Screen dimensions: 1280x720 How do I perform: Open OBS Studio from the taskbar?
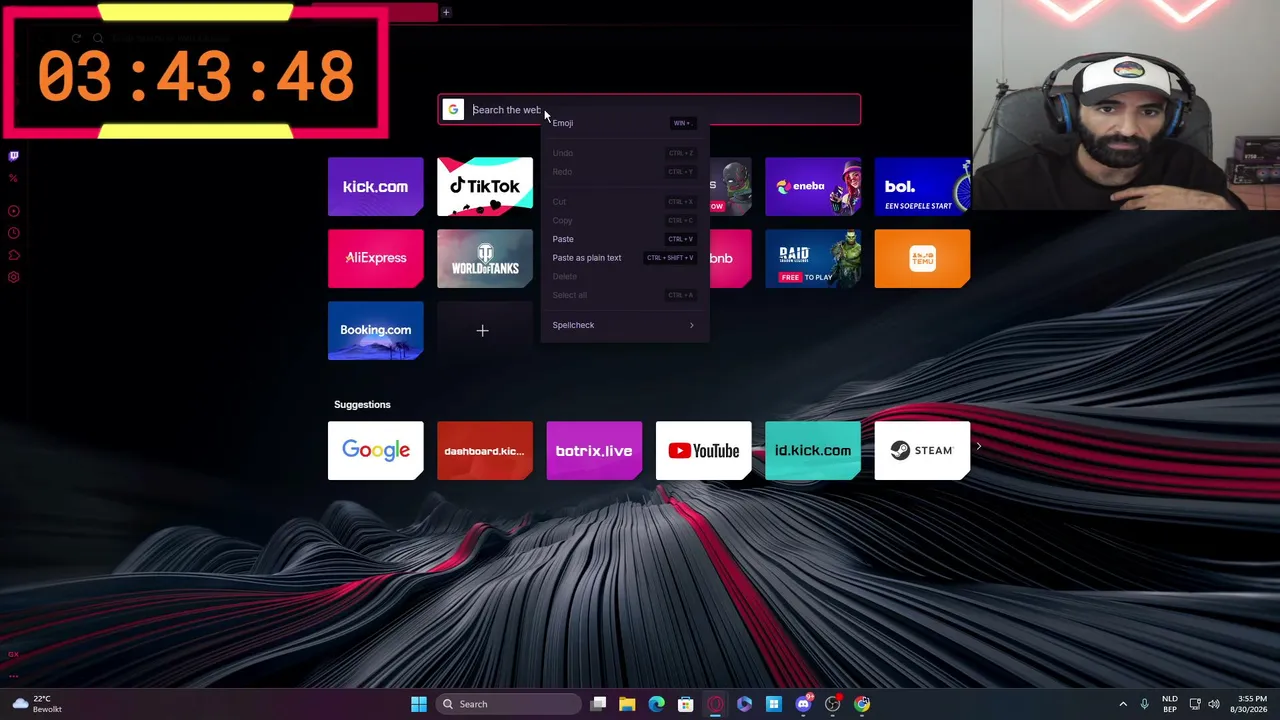832,704
